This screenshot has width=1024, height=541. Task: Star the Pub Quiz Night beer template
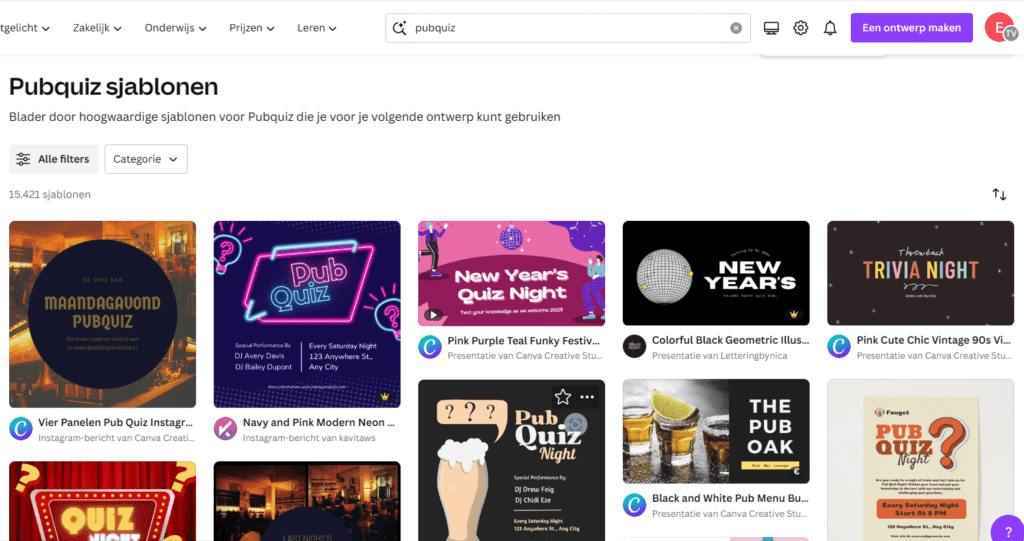click(x=562, y=397)
